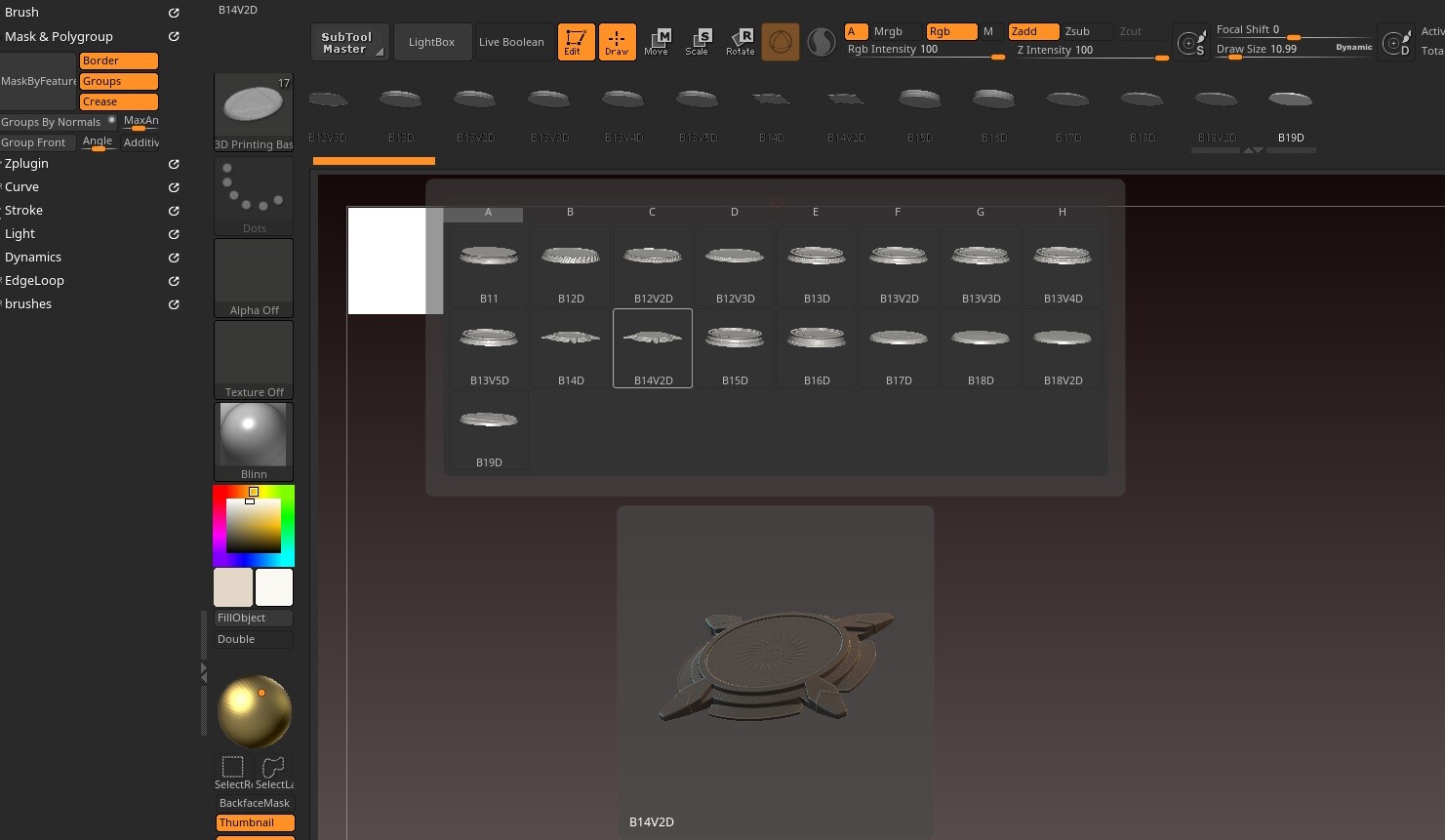Open the LightBox browser
Image resolution: width=1445 pixels, height=840 pixels.
[x=432, y=41]
